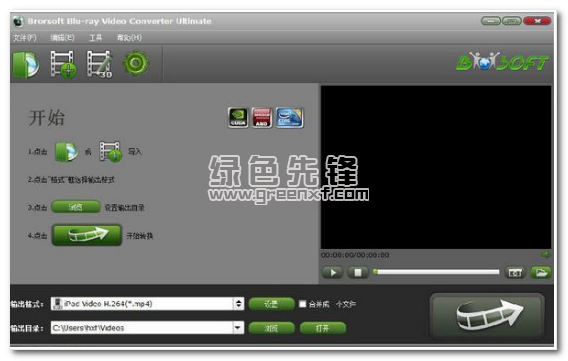Click the disc icon in step 1
This screenshot has width=568, height=361.
tap(66, 151)
